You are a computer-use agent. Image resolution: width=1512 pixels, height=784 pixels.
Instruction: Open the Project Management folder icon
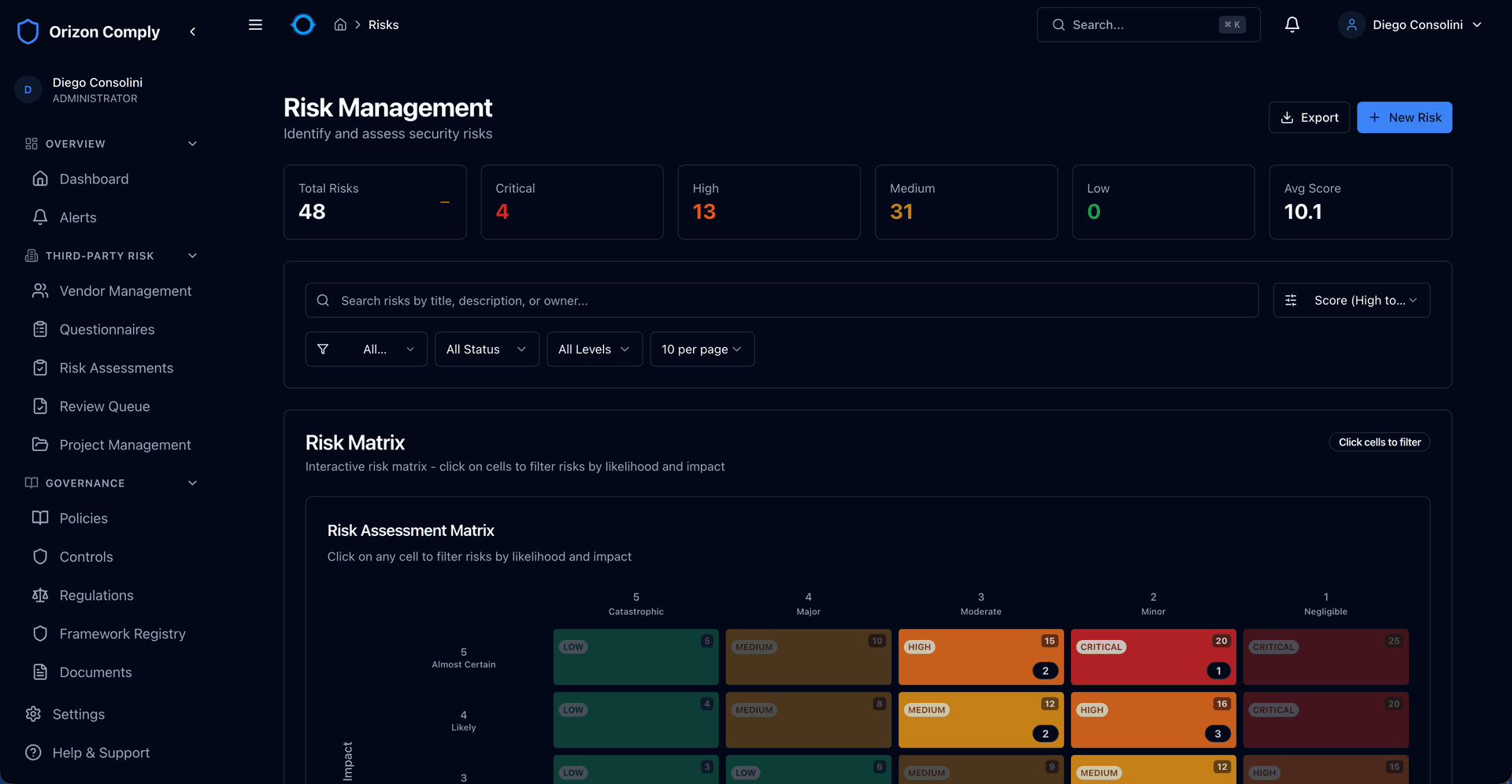pos(40,445)
